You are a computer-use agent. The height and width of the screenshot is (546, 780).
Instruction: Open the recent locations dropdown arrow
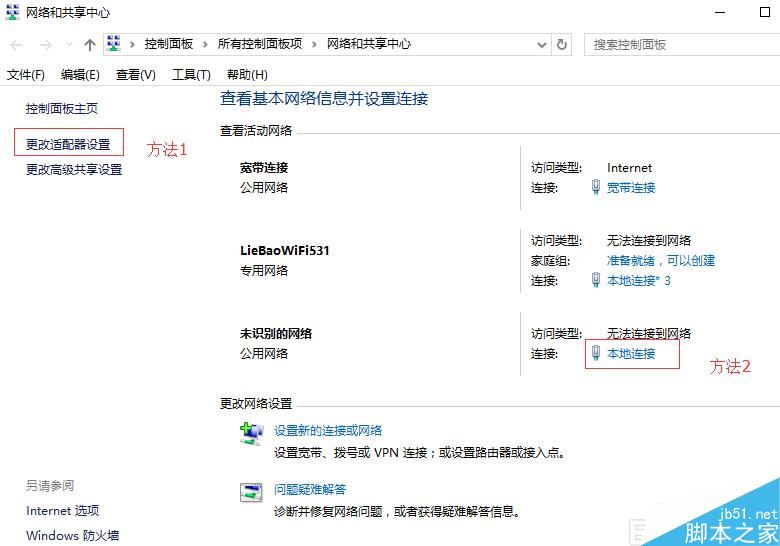tap(68, 45)
